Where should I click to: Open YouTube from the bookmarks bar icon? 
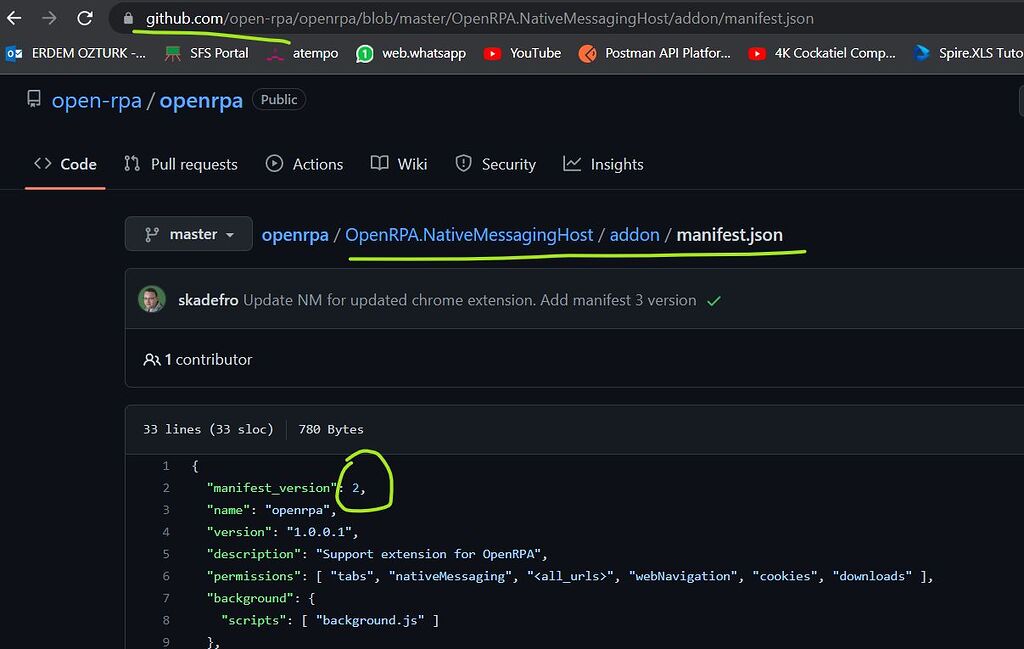(x=493, y=55)
